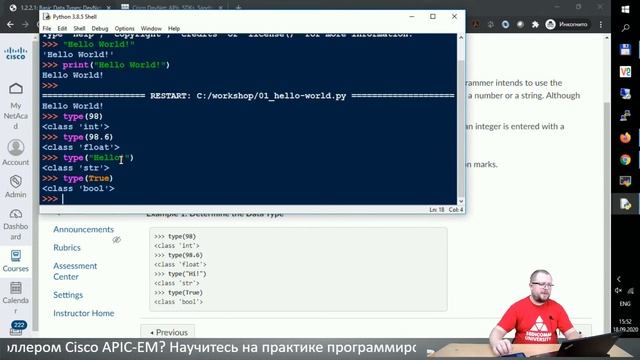Expand hidden tray icons chevron

pyautogui.click(x=619, y=279)
